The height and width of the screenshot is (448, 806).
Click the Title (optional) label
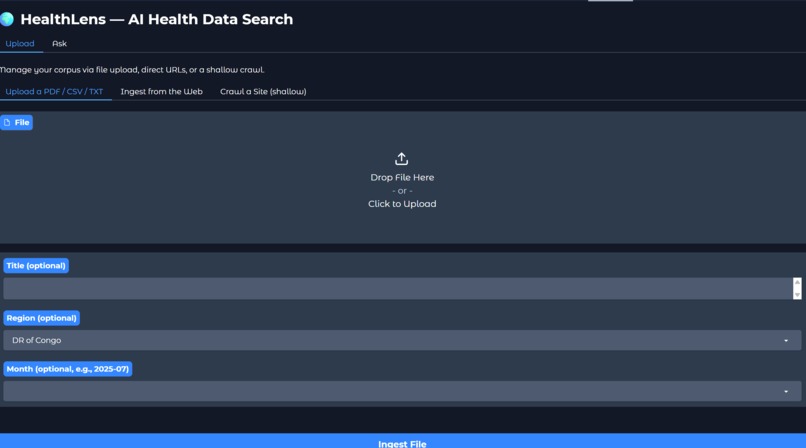point(36,266)
